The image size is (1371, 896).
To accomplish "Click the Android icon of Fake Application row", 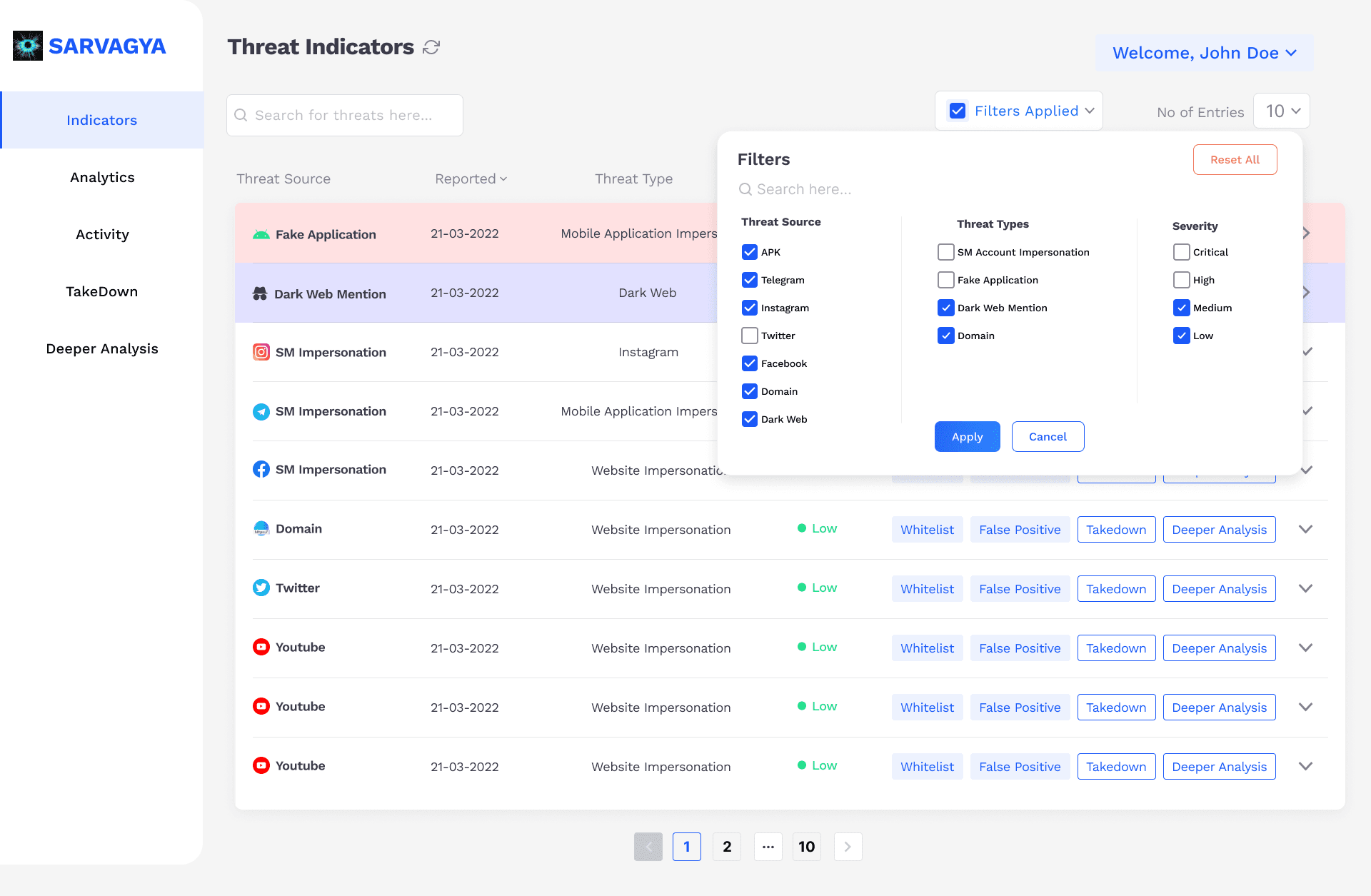I will tap(261, 234).
